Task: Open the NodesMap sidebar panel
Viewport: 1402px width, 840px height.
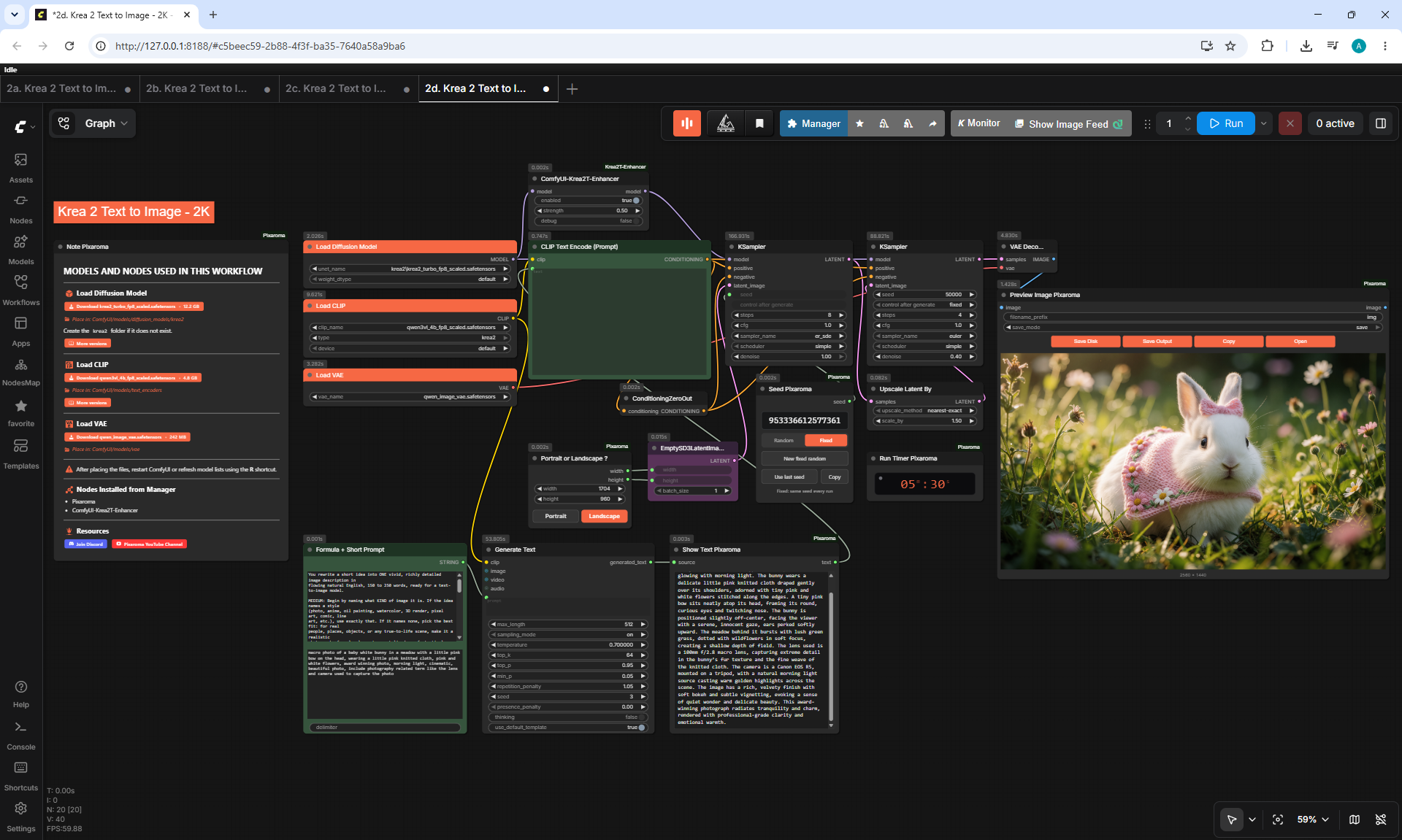Action: click(x=21, y=372)
